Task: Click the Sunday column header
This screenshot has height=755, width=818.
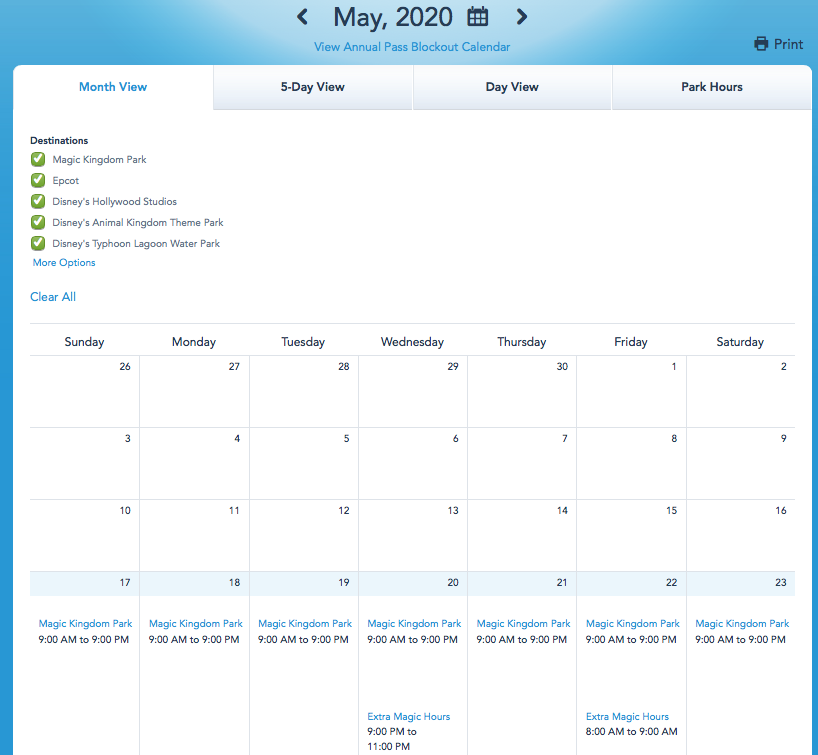Action: tap(85, 342)
